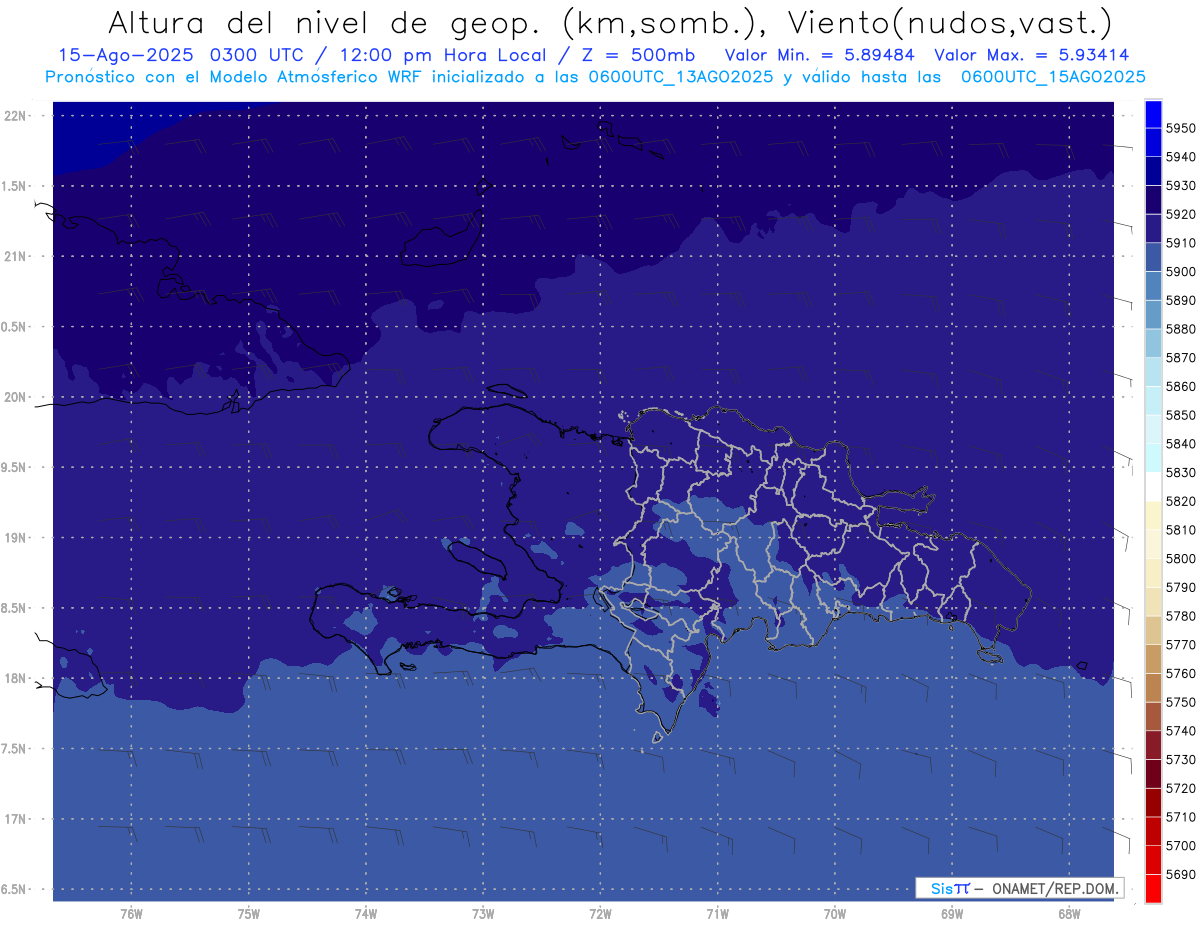Click the '5740' color bar label
The image size is (1200, 927).
pyautogui.click(x=1180, y=731)
